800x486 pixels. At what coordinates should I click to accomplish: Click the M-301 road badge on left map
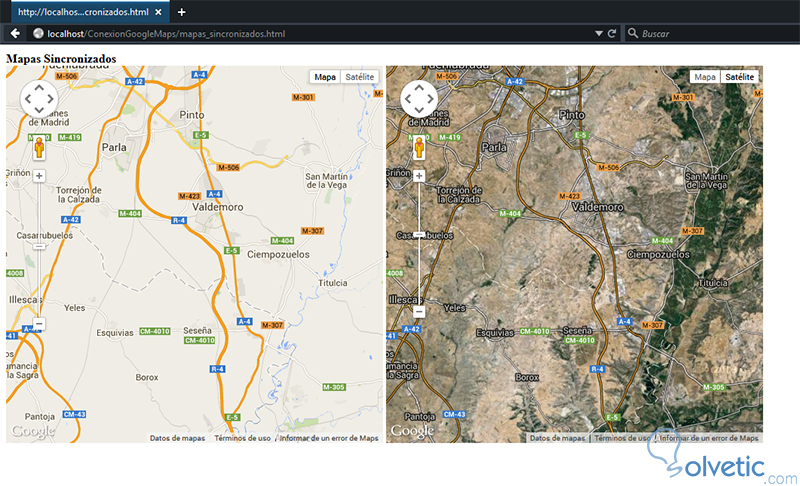(x=303, y=97)
